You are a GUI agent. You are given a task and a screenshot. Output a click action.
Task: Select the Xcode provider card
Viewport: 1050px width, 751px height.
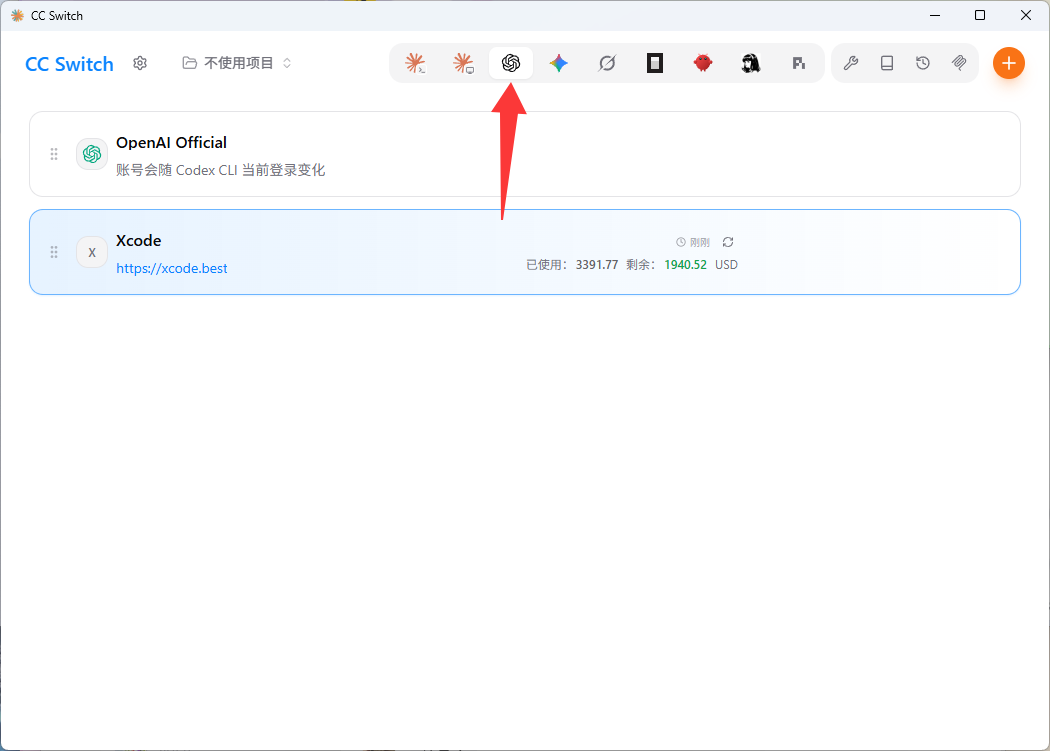click(x=524, y=252)
